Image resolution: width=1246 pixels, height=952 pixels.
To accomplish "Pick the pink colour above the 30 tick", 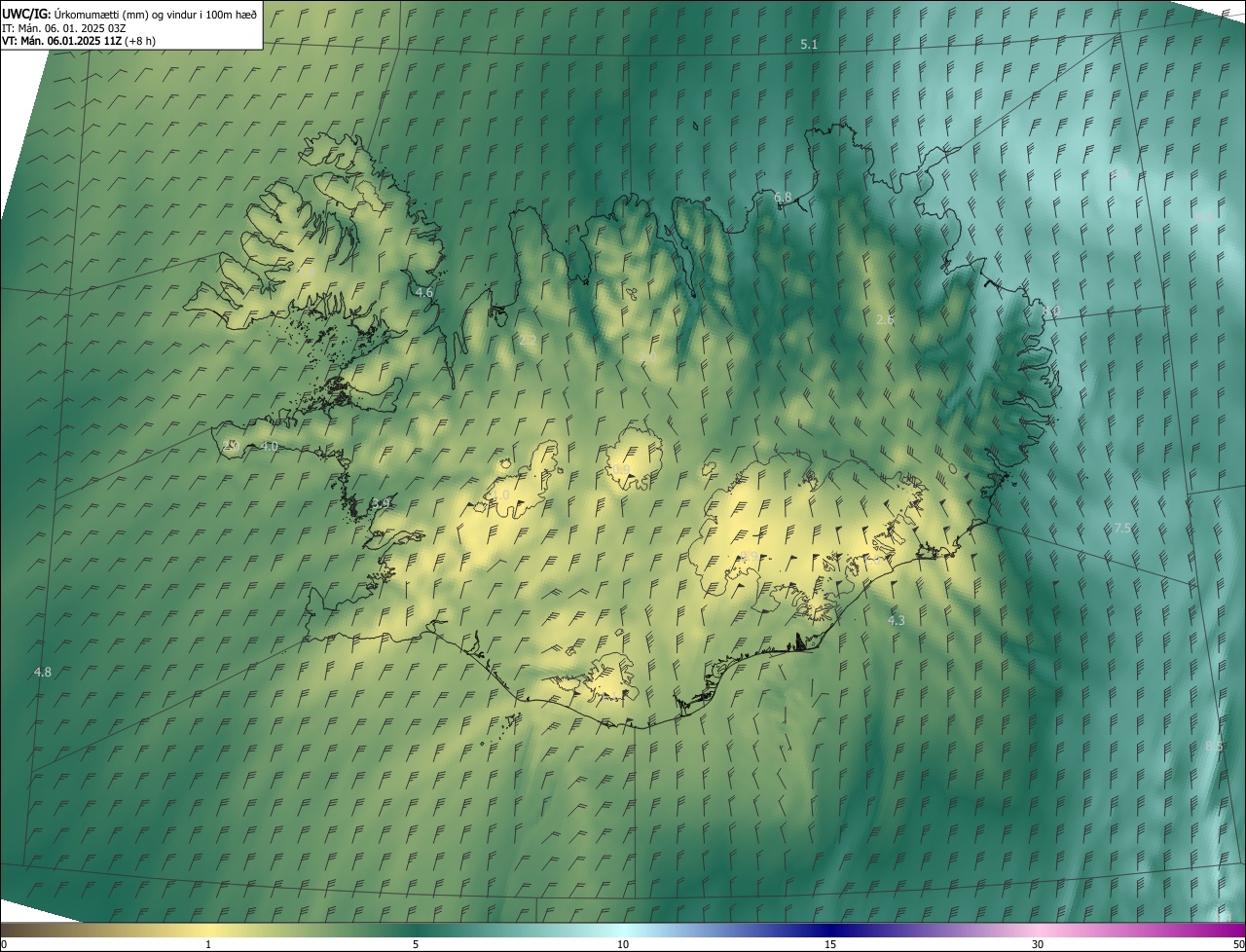I will tap(1038, 930).
